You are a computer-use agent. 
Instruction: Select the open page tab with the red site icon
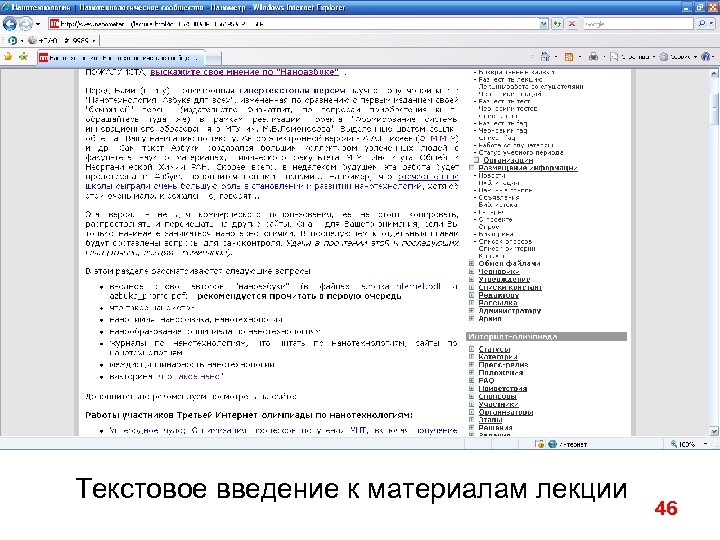(121, 58)
